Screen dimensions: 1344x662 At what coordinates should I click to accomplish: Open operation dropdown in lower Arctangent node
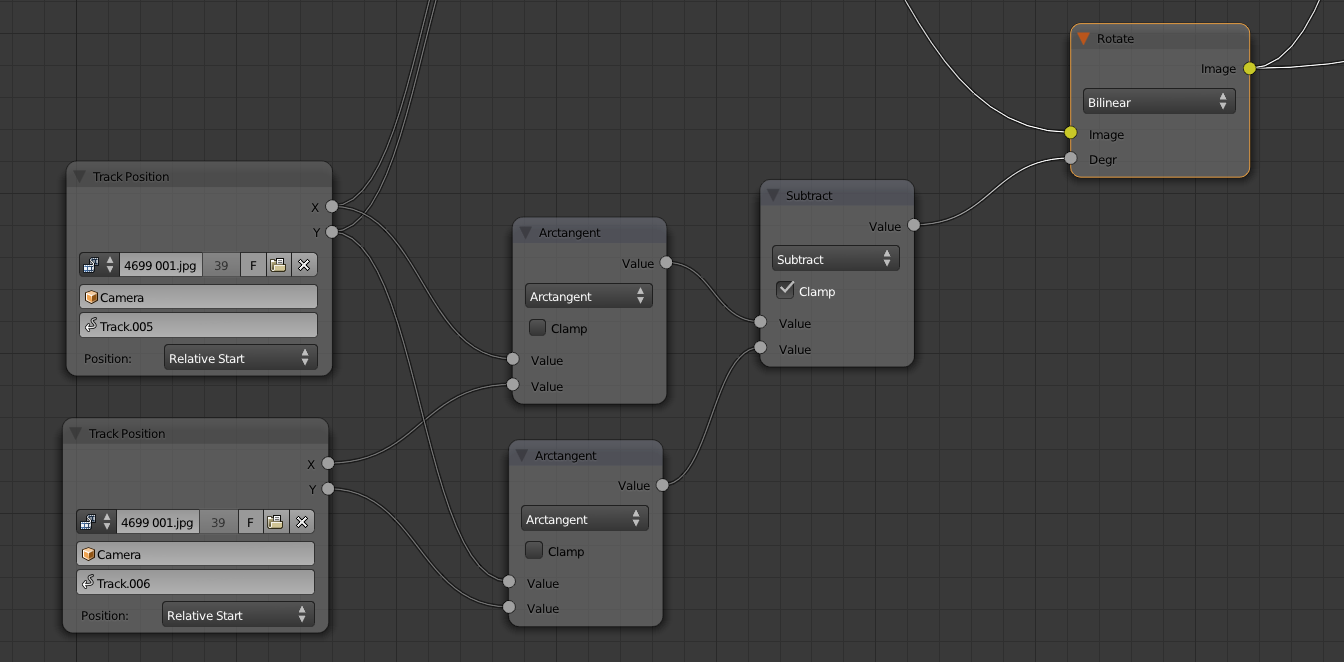pyautogui.click(x=585, y=519)
